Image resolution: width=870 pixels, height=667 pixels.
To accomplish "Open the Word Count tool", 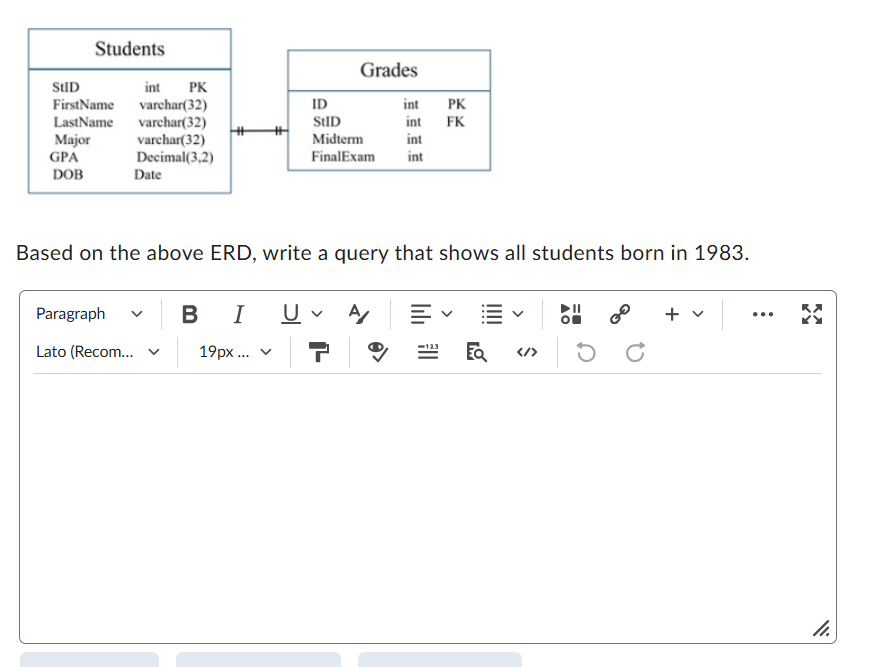I will click(427, 352).
